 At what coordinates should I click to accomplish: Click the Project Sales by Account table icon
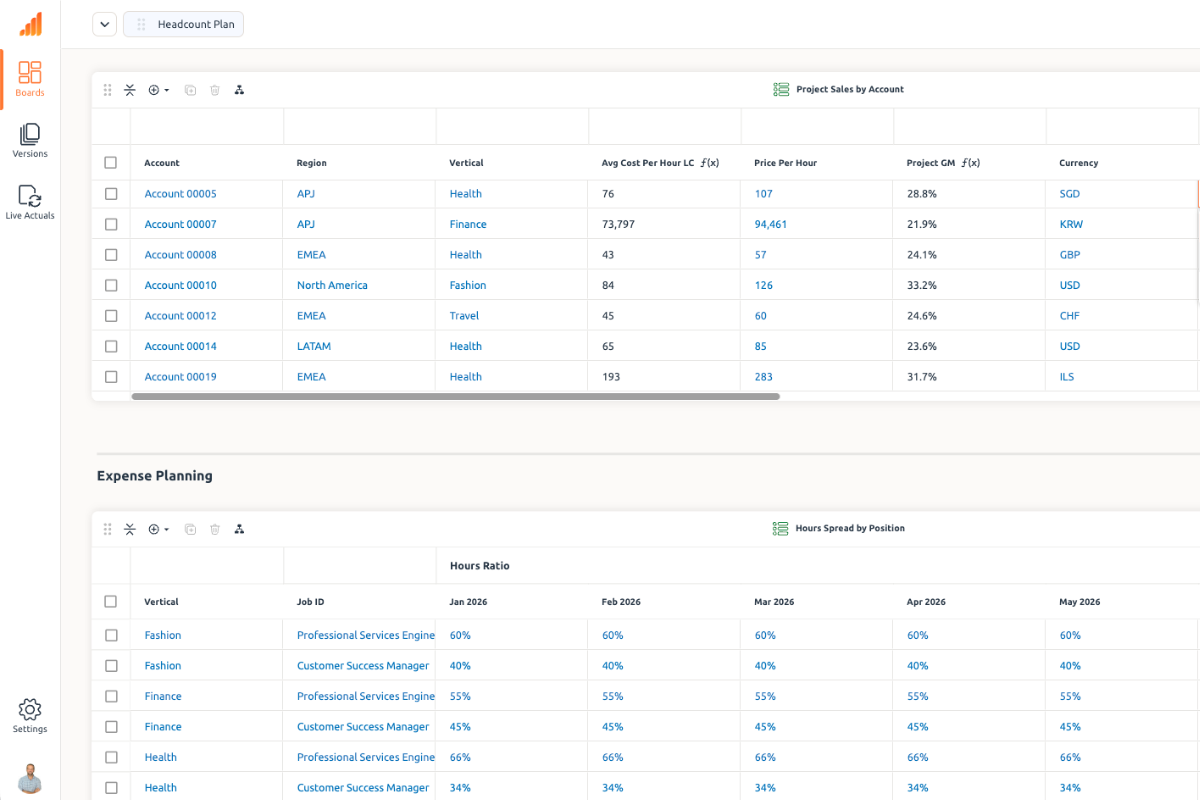point(781,89)
